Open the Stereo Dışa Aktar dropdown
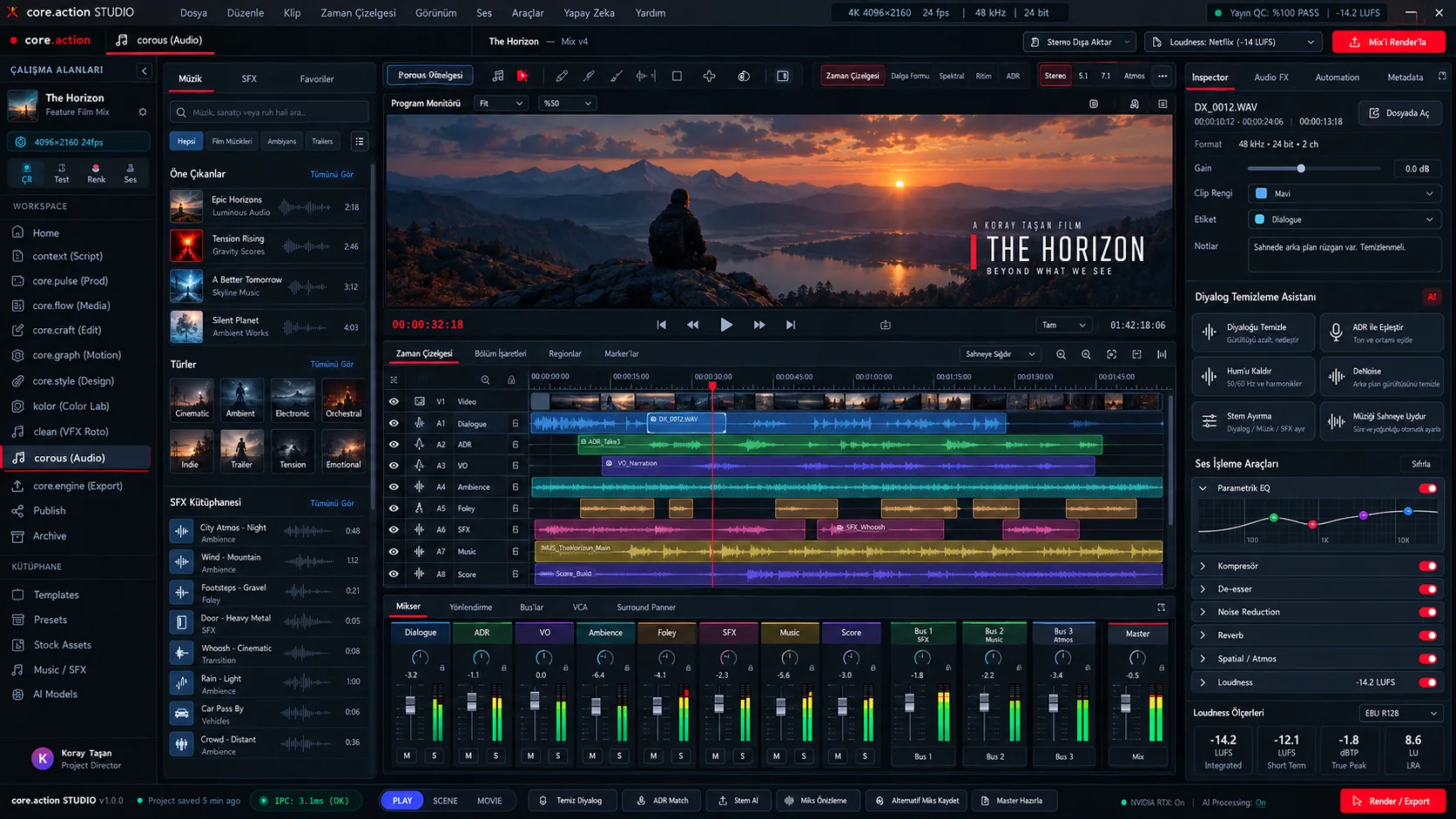 [1079, 42]
